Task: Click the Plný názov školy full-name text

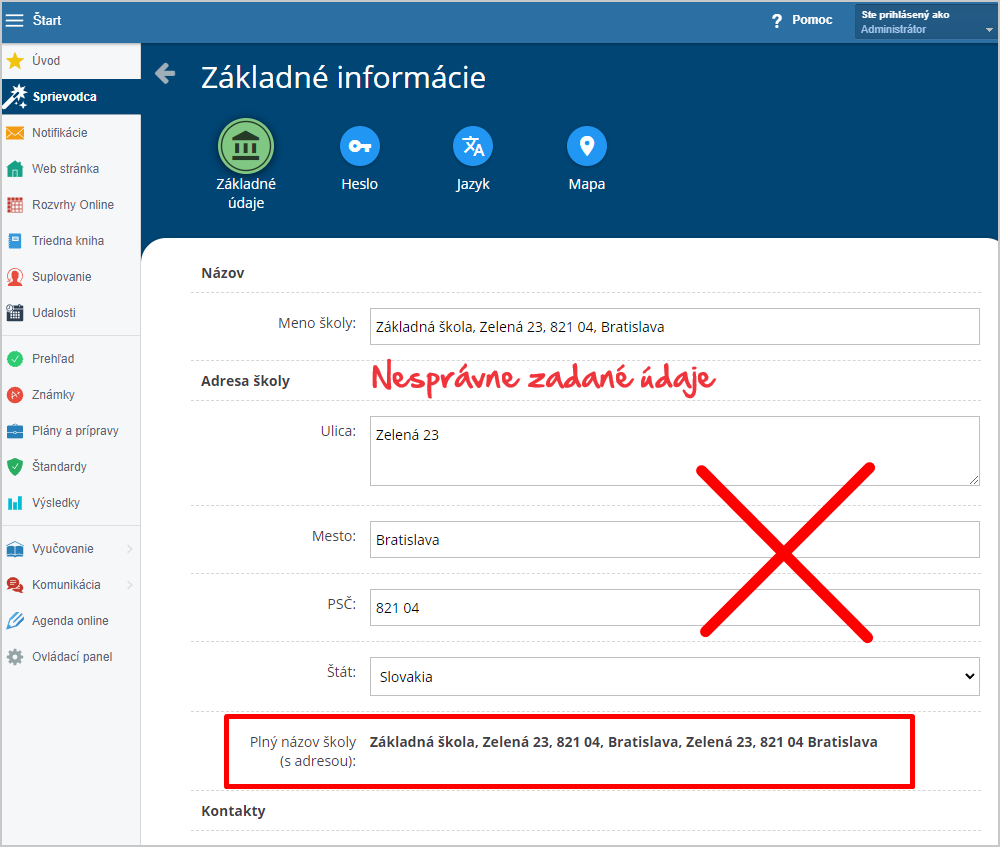Action: (624, 742)
